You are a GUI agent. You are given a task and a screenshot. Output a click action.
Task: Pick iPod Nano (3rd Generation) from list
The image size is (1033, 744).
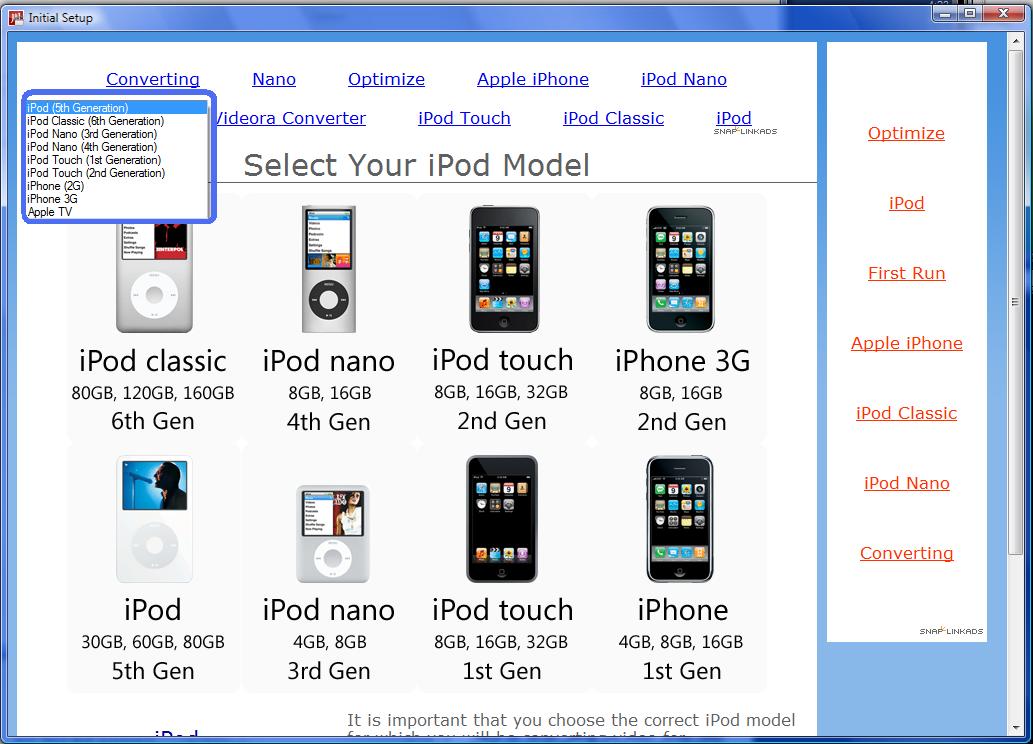point(117,134)
